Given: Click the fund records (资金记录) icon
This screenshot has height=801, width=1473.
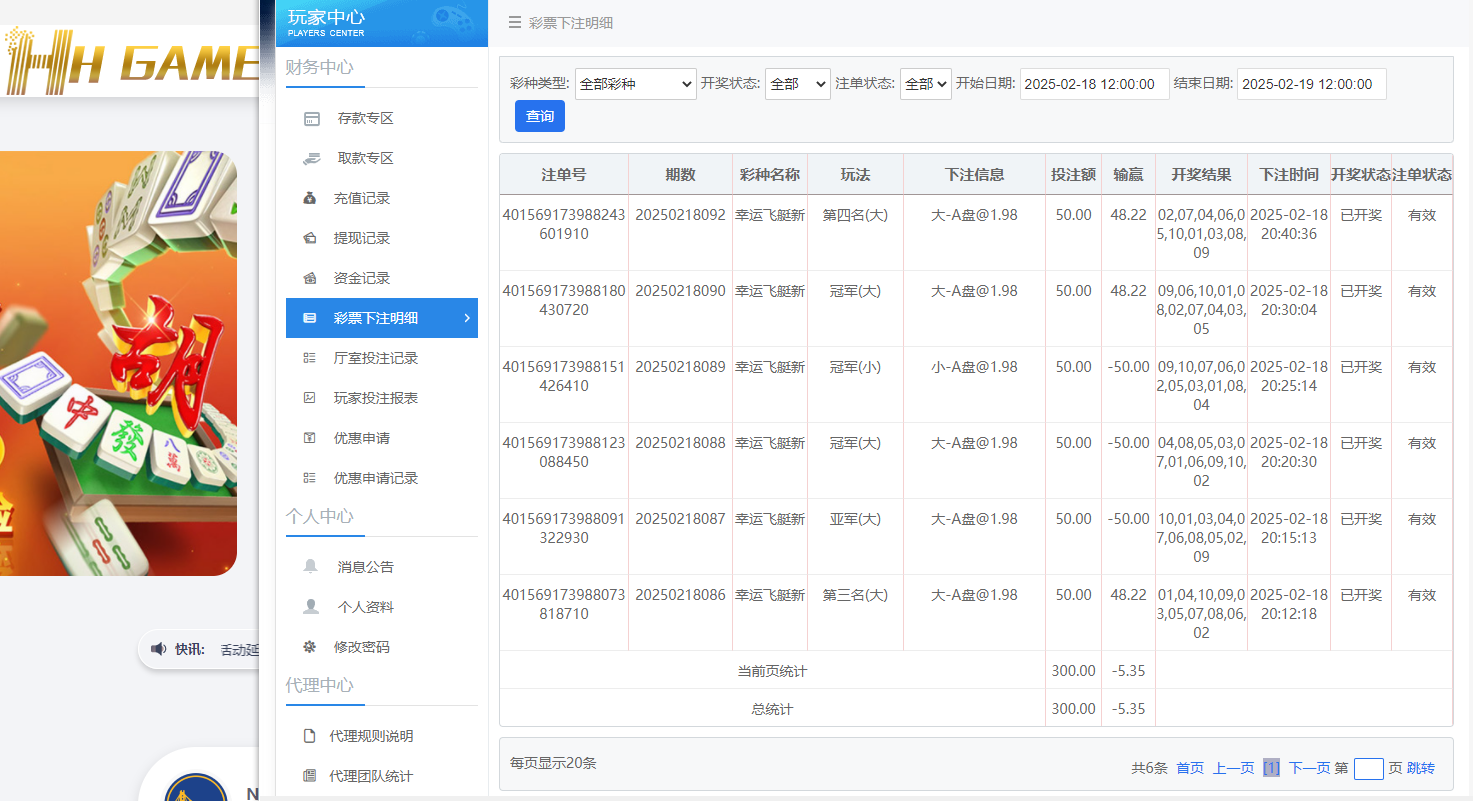Looking at the screenshot, I should pyautogui.click(x=310, y=278).
